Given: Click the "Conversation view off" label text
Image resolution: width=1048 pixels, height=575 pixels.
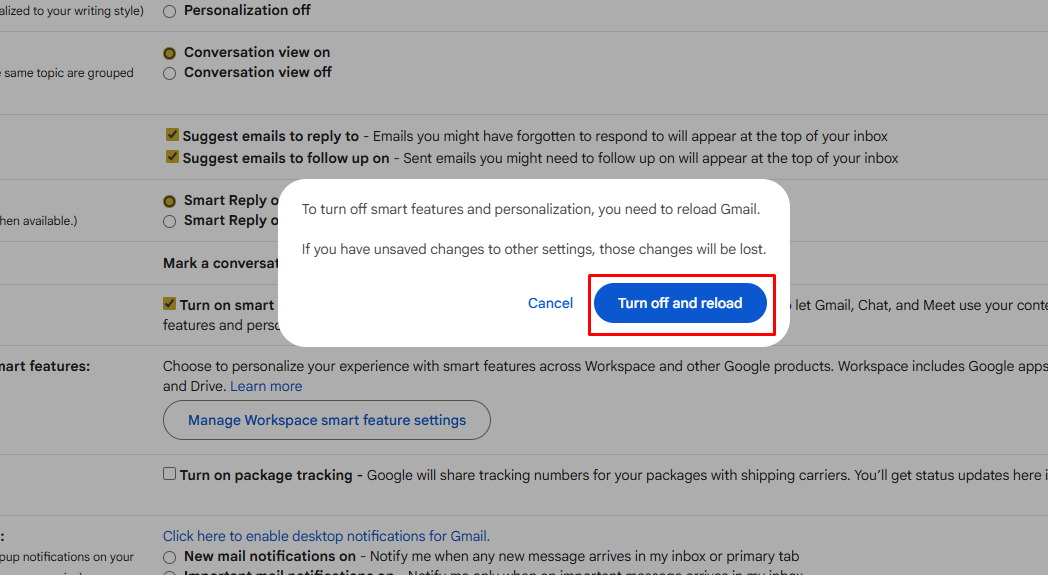Looking at the screenshot, I should tap(258, 72).
